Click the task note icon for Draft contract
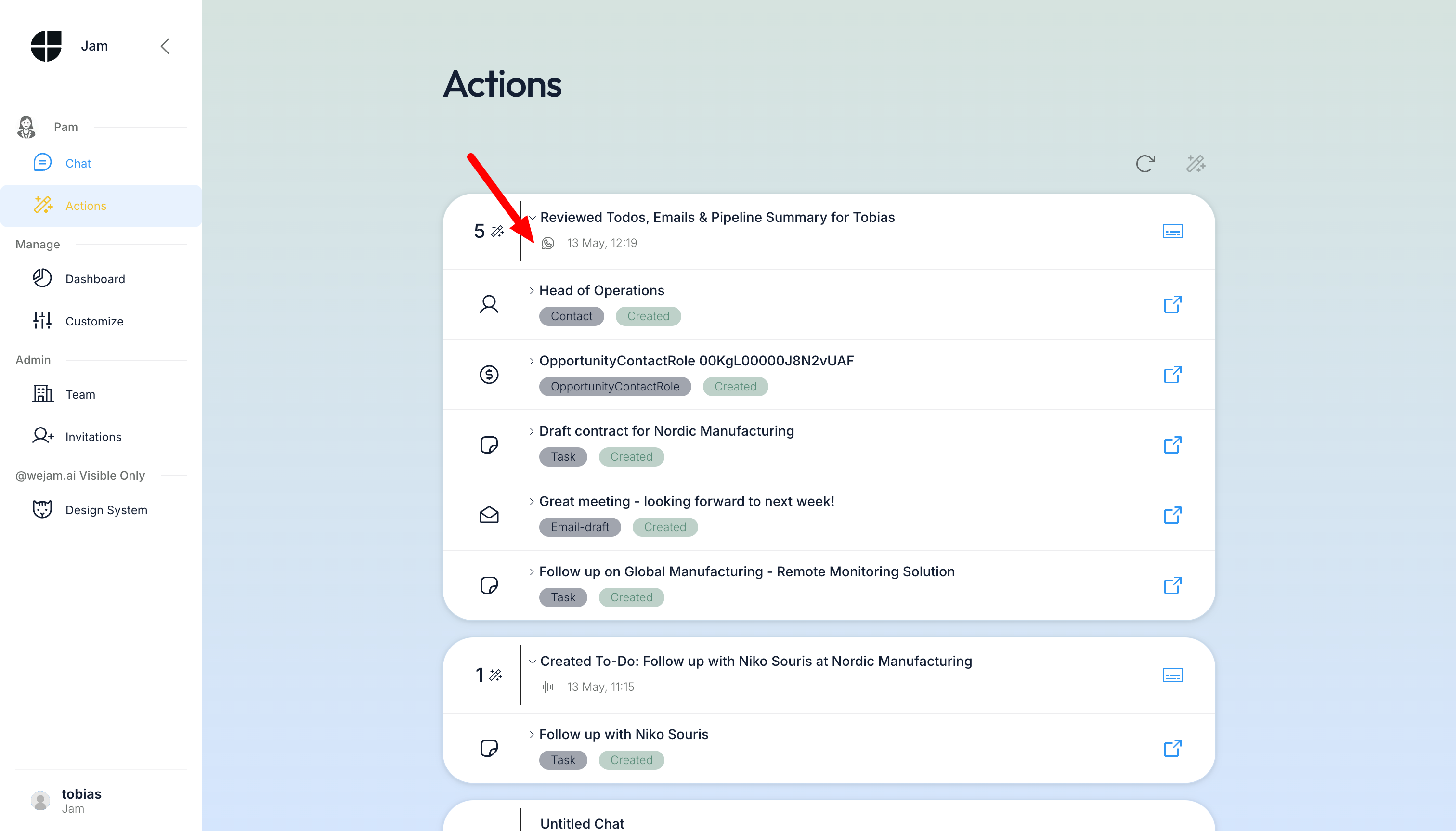 tap(489, 444)
